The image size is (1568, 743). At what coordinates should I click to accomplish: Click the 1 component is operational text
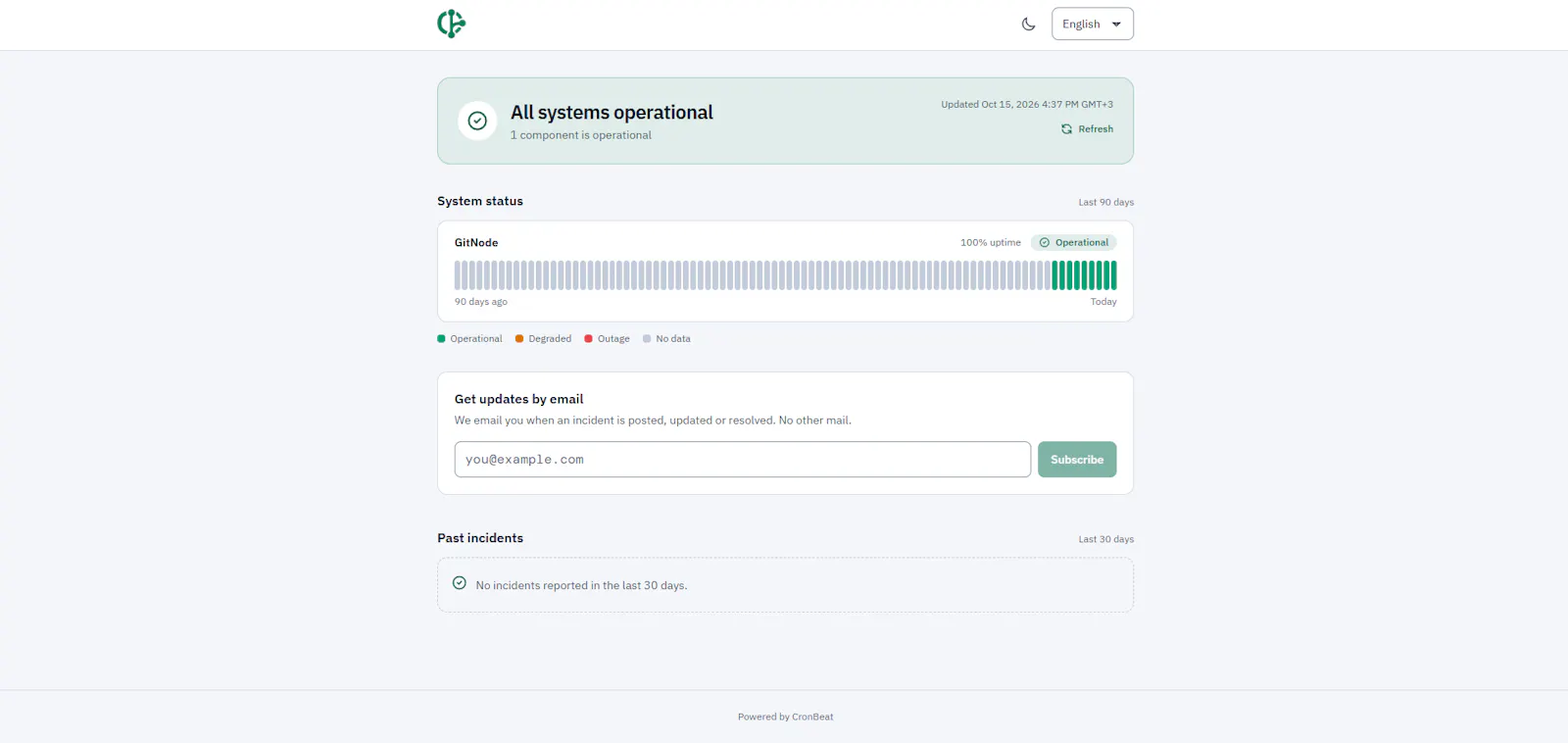(581, 135)
